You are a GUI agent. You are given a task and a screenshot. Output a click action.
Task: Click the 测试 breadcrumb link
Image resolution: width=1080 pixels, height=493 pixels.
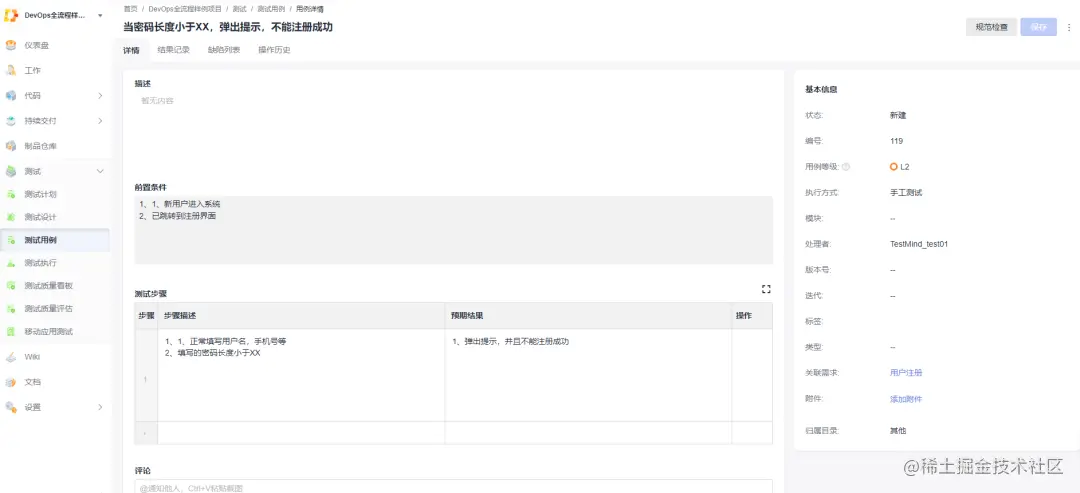click(x=239, y=9)
